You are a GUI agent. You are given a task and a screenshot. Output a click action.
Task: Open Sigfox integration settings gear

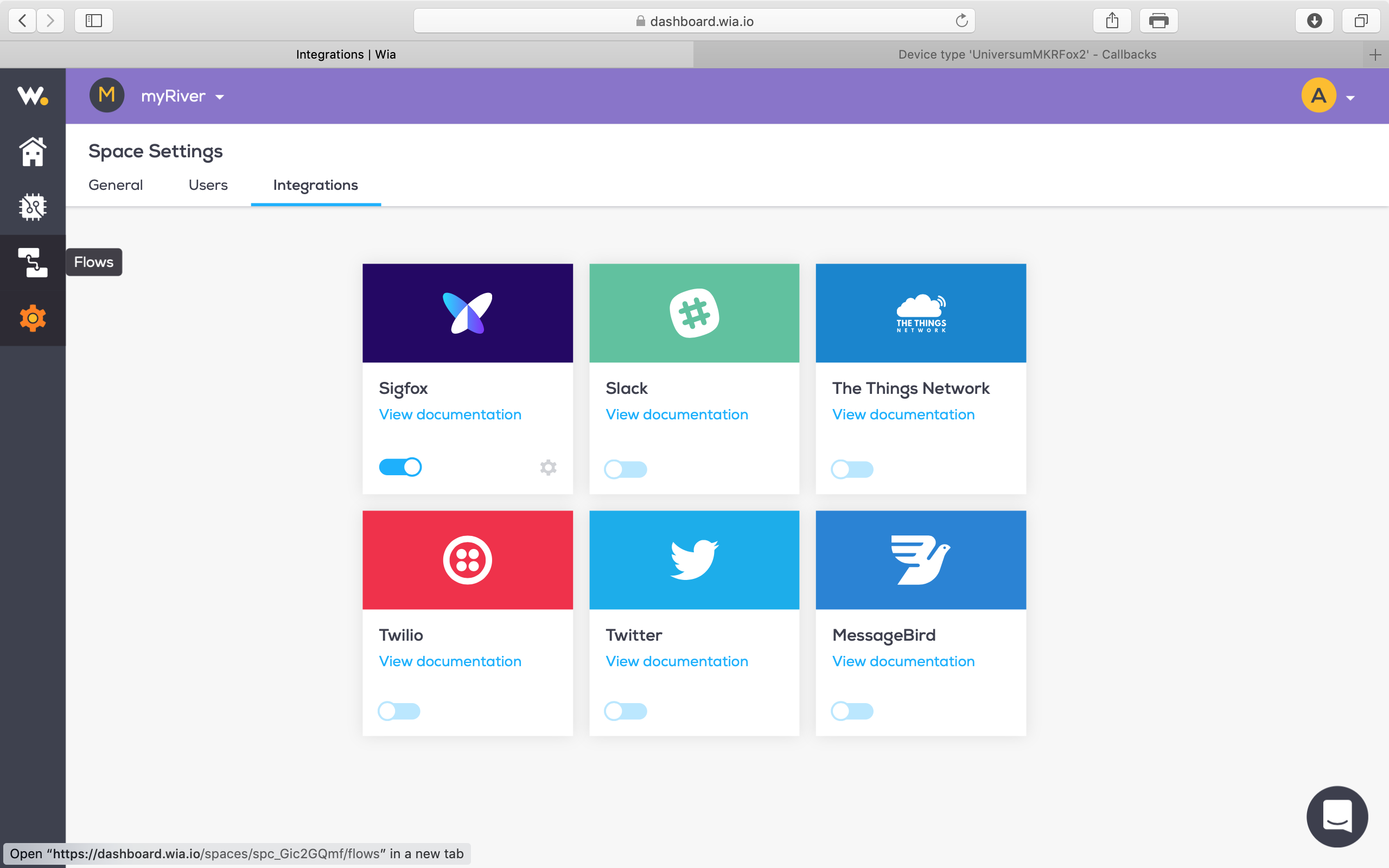548,467
